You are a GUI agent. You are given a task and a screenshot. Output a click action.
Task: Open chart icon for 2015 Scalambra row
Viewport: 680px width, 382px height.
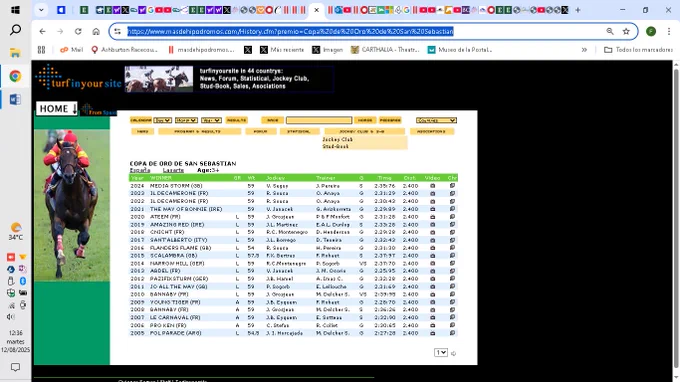coord(452,255)
